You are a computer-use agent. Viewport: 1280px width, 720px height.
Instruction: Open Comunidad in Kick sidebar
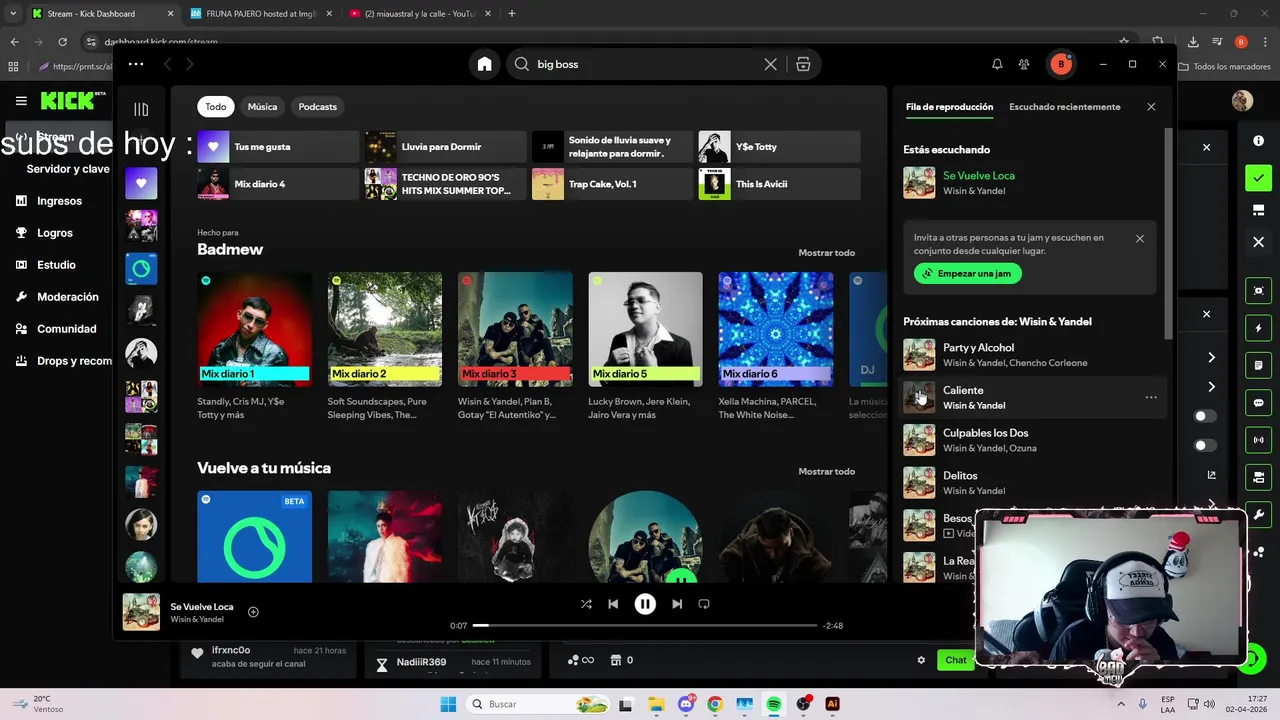(x=57, y=329)
